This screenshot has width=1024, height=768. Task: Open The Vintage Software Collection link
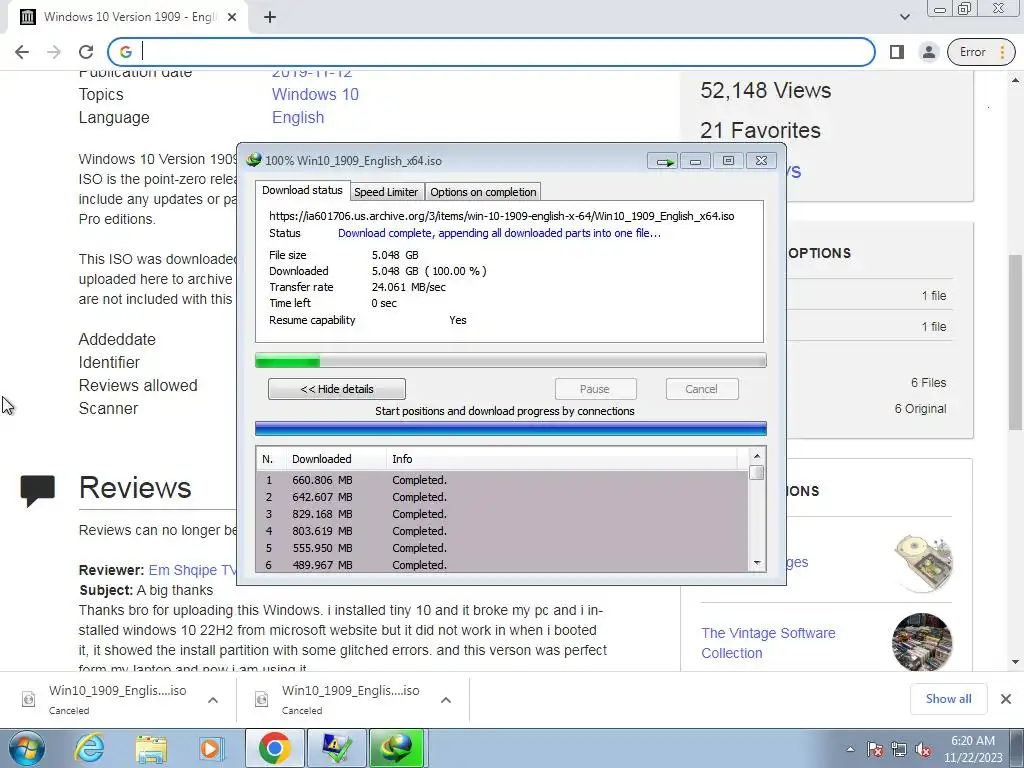[x=768, y=643]
